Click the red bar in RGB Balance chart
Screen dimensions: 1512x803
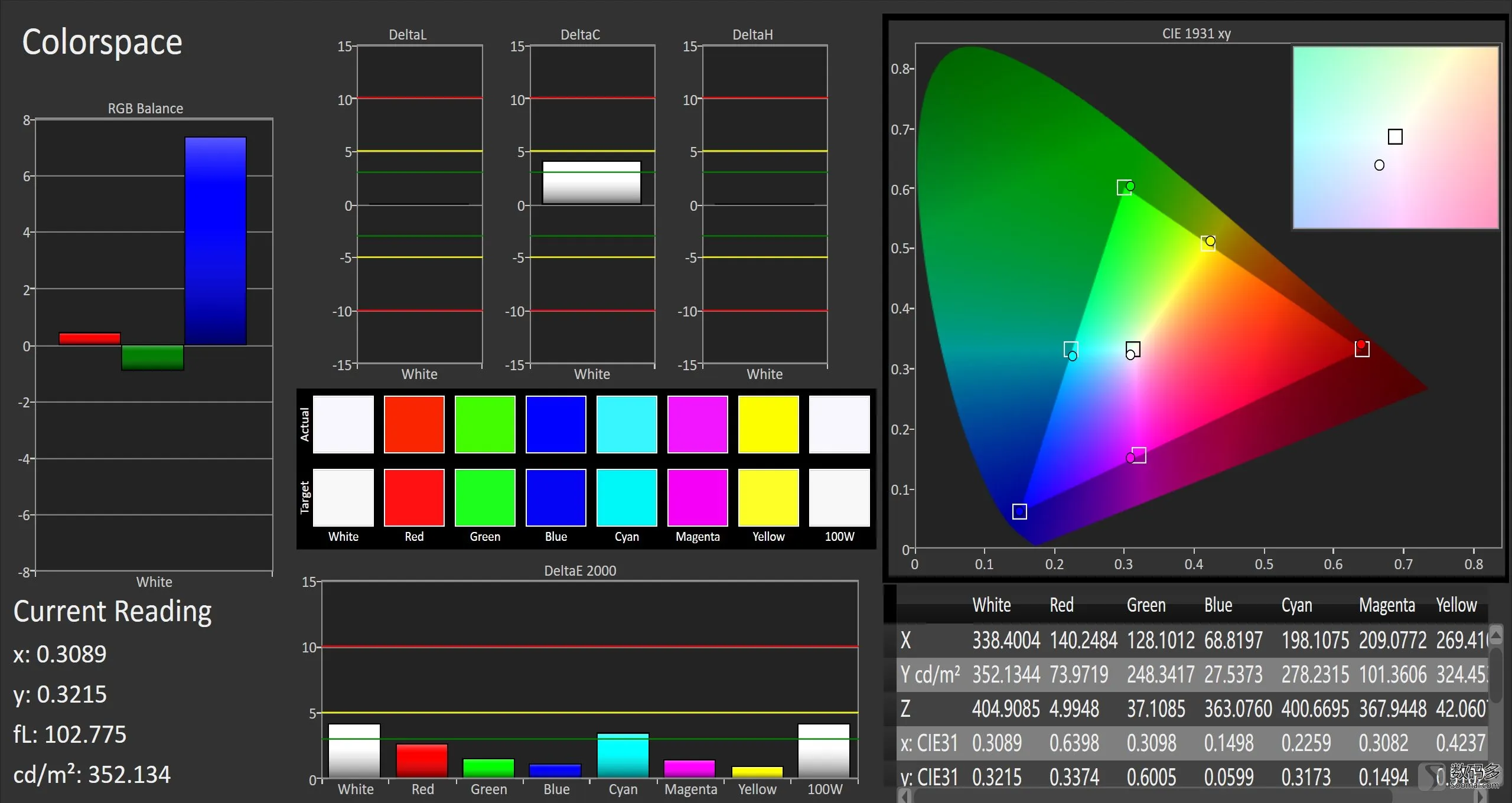[x=90, y=339]
